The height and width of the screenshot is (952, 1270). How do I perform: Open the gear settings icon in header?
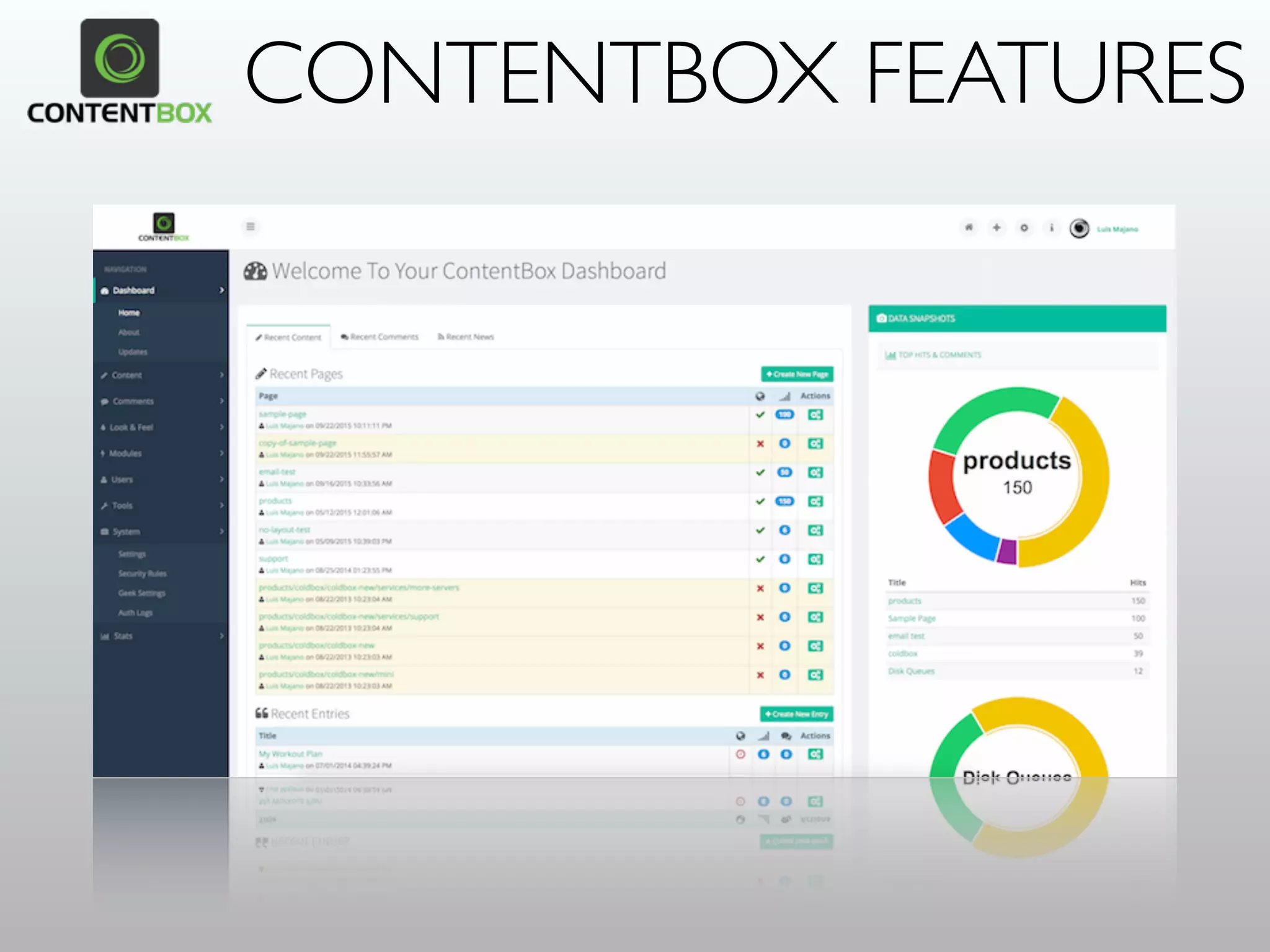1024,227
